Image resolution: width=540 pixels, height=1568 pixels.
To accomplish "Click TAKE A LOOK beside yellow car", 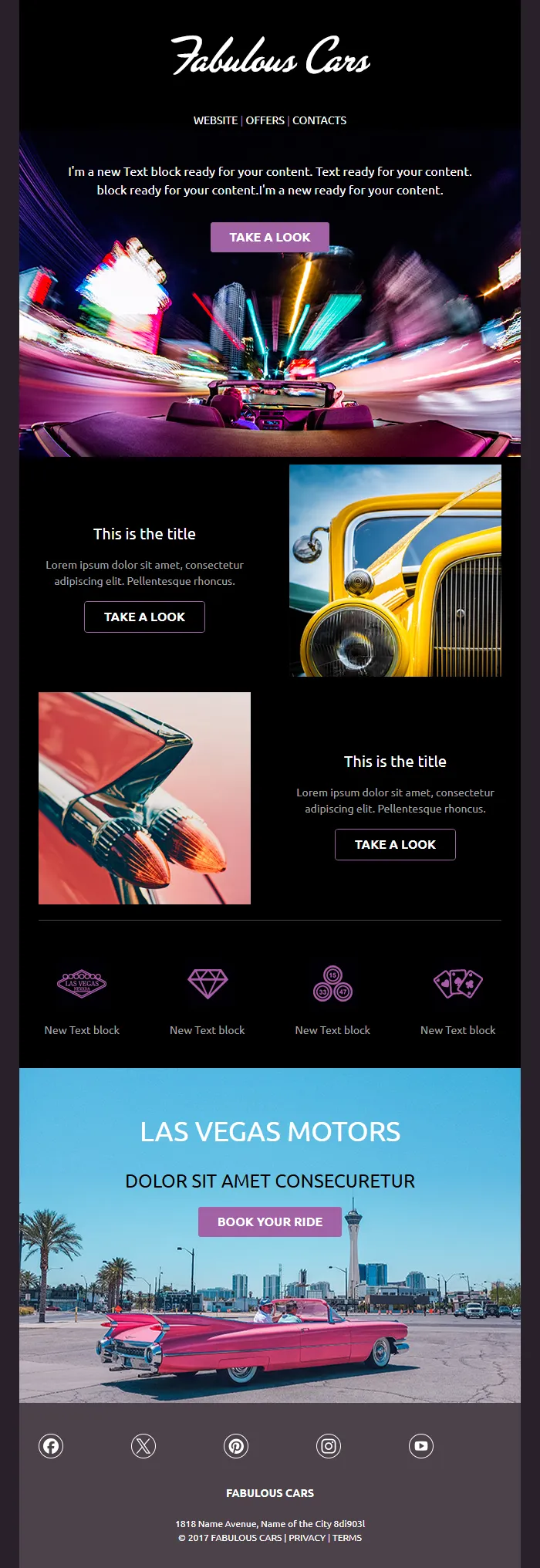I will pyautogui.click(x=144, y=617).
